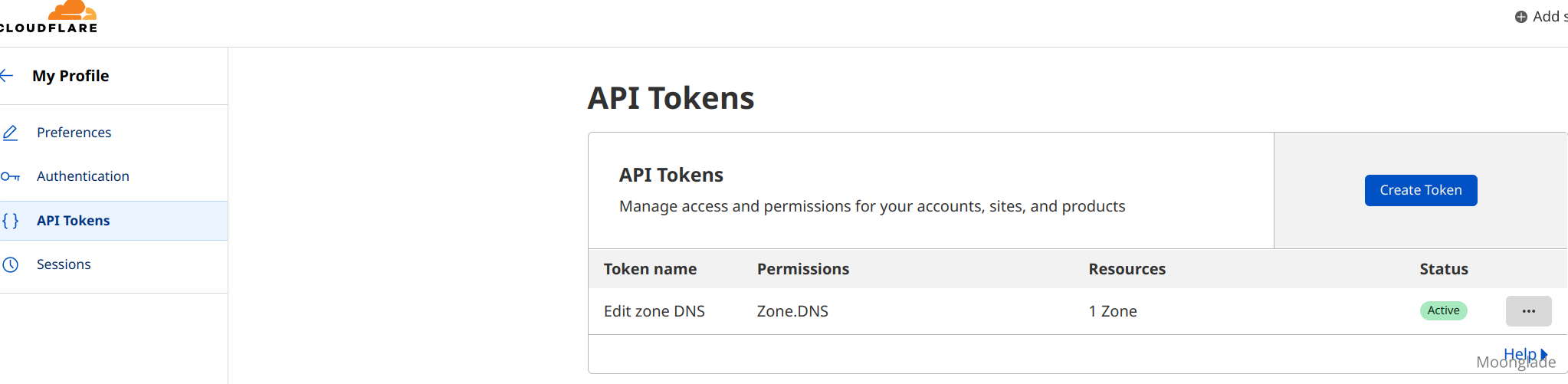Open the three-dots menu for Edit zone DNS

pyautogui.click(x=1528, y=311)
